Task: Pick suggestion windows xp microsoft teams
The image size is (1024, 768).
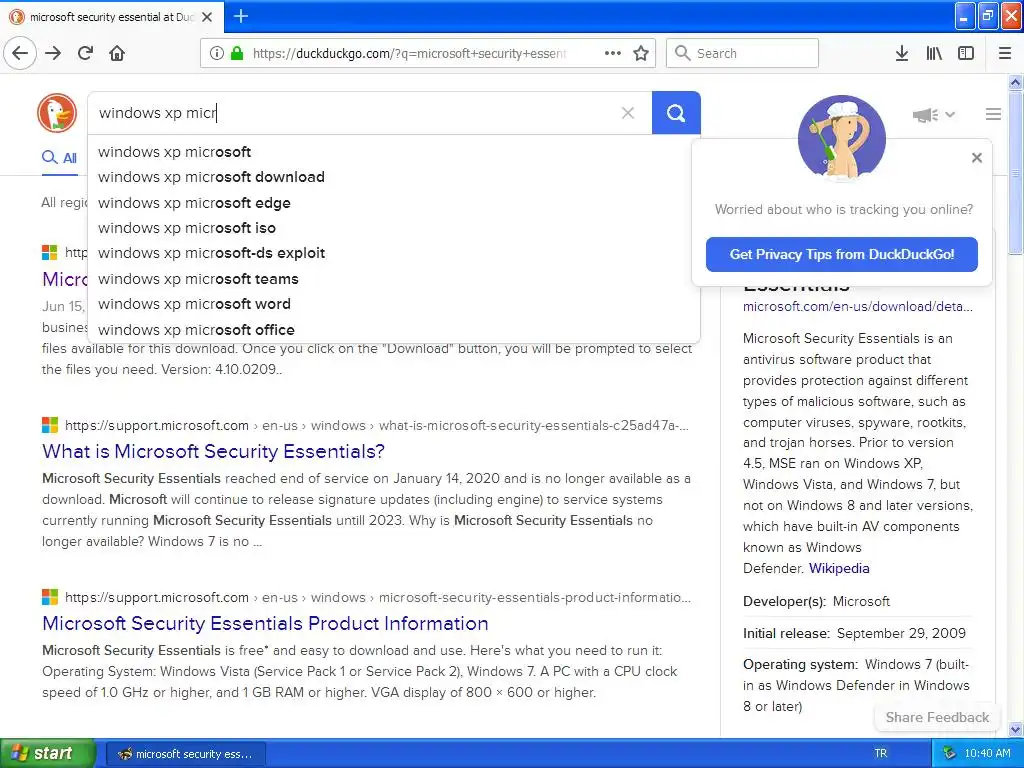Action: point(394,279)
